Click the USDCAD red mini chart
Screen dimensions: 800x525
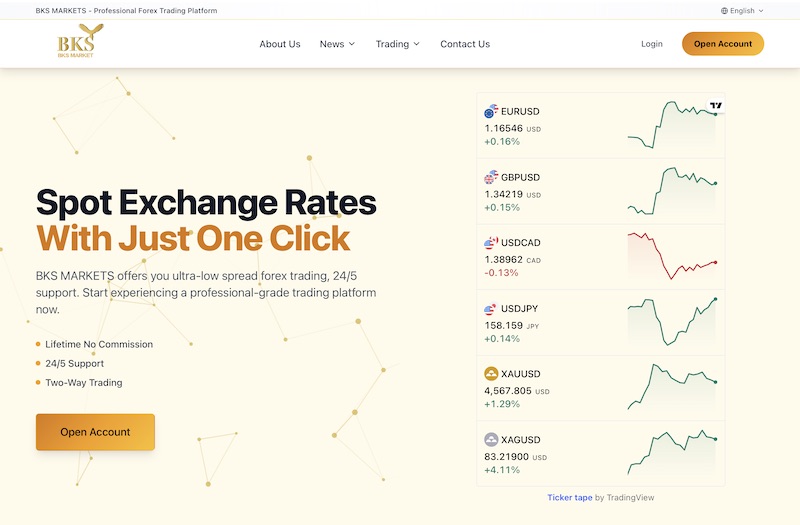(x=672, y=256)
